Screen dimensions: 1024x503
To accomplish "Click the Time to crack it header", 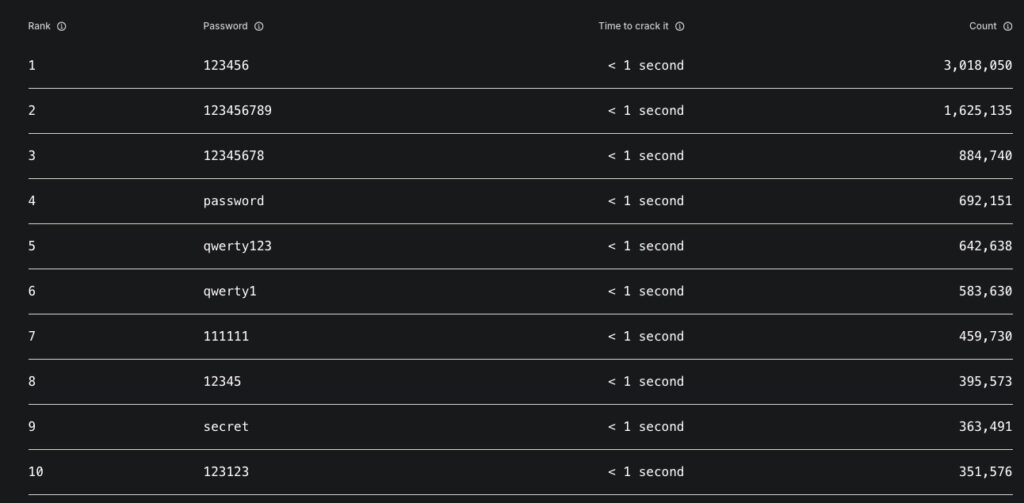I will click(x=633, y=26).
